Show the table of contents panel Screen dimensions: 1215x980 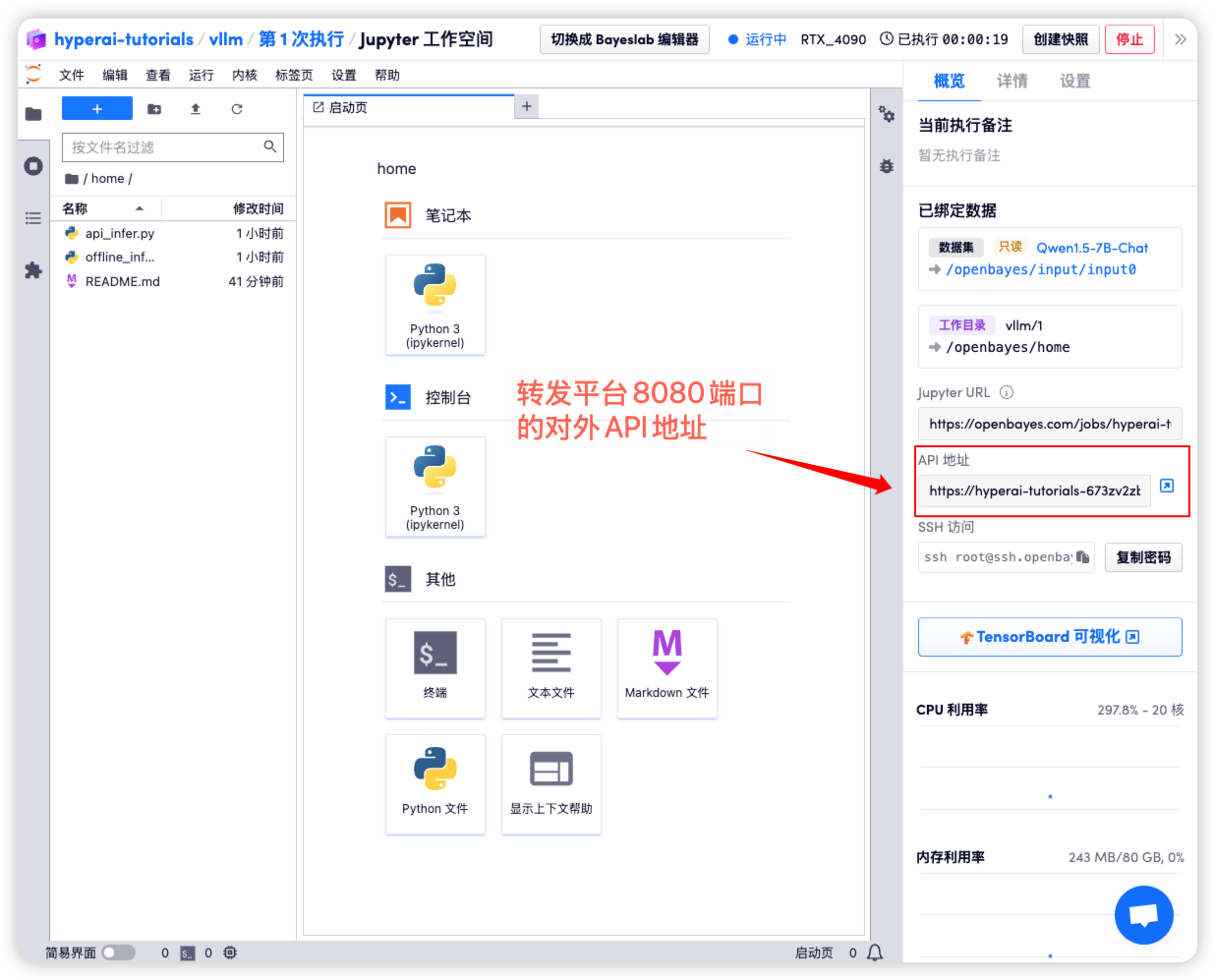(x=33, y=218)
